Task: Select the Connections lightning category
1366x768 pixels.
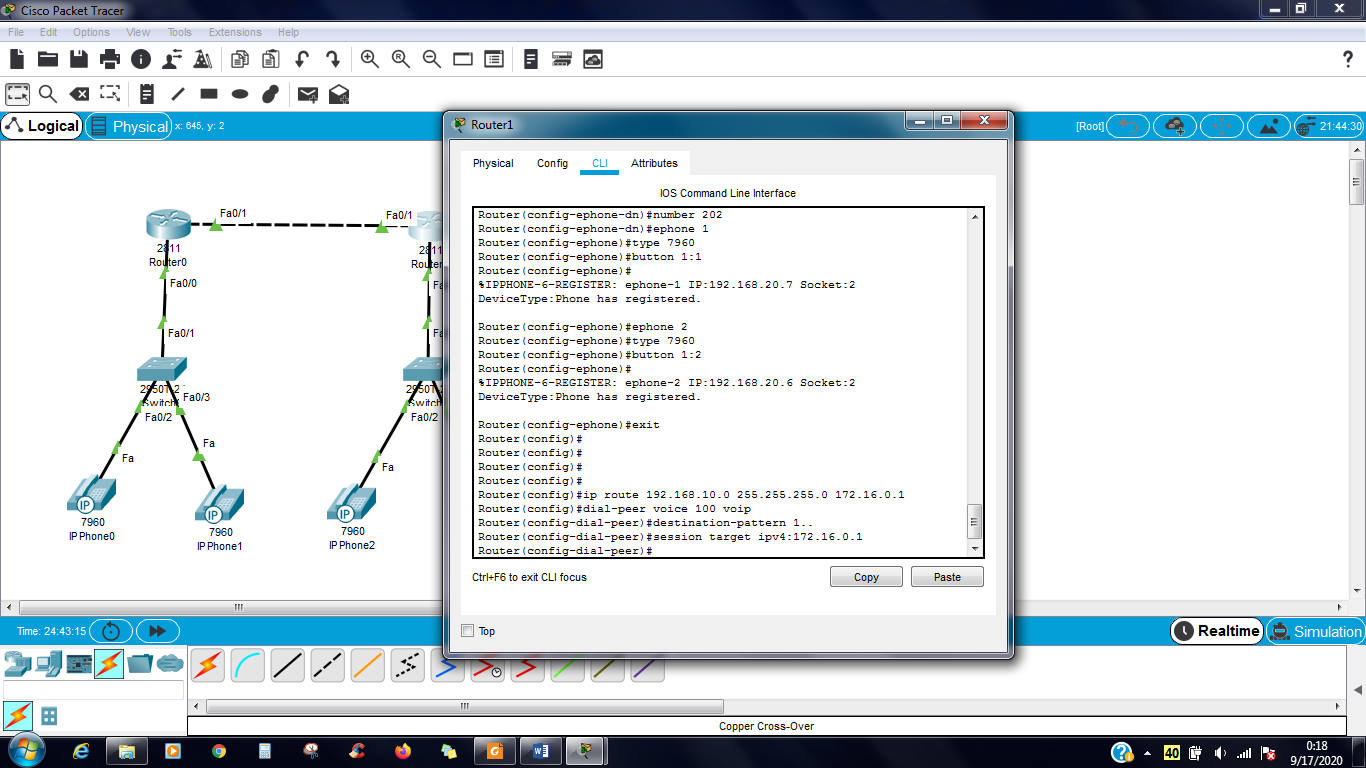Action: (x=109, y=663)
